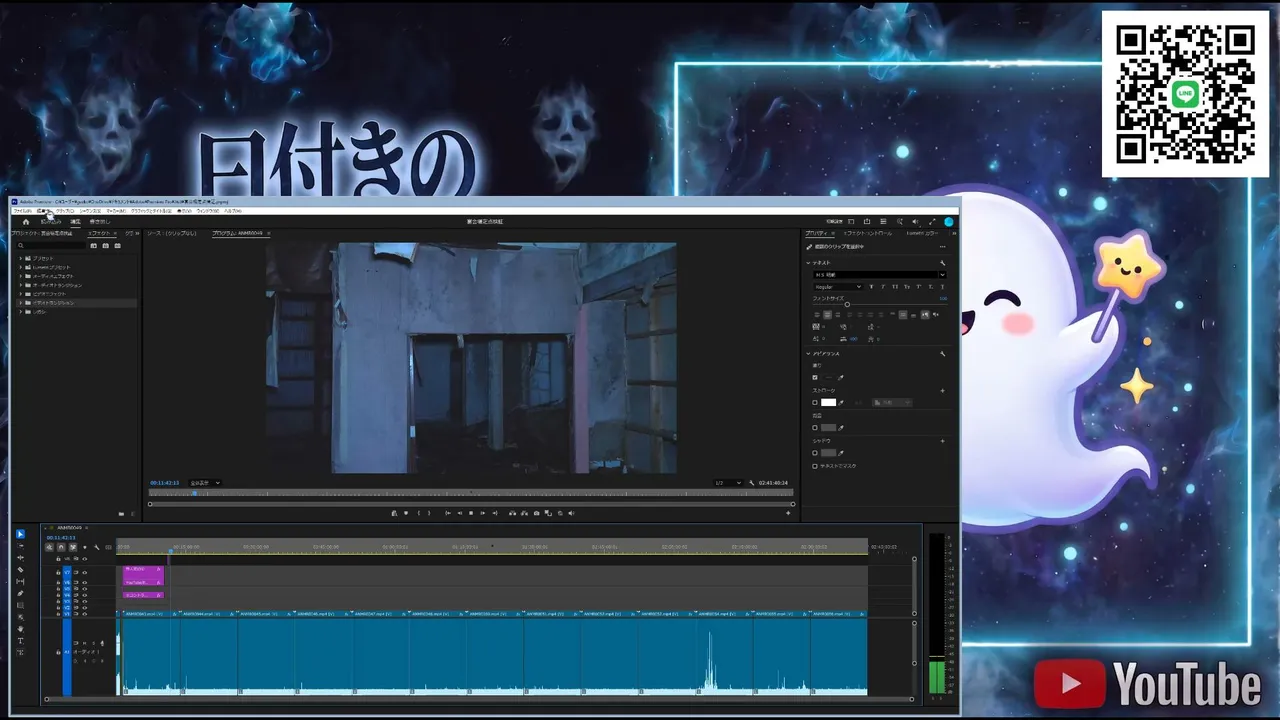Click the add shadow plus icon
1280x720 pixels.
tap(942, 441)
